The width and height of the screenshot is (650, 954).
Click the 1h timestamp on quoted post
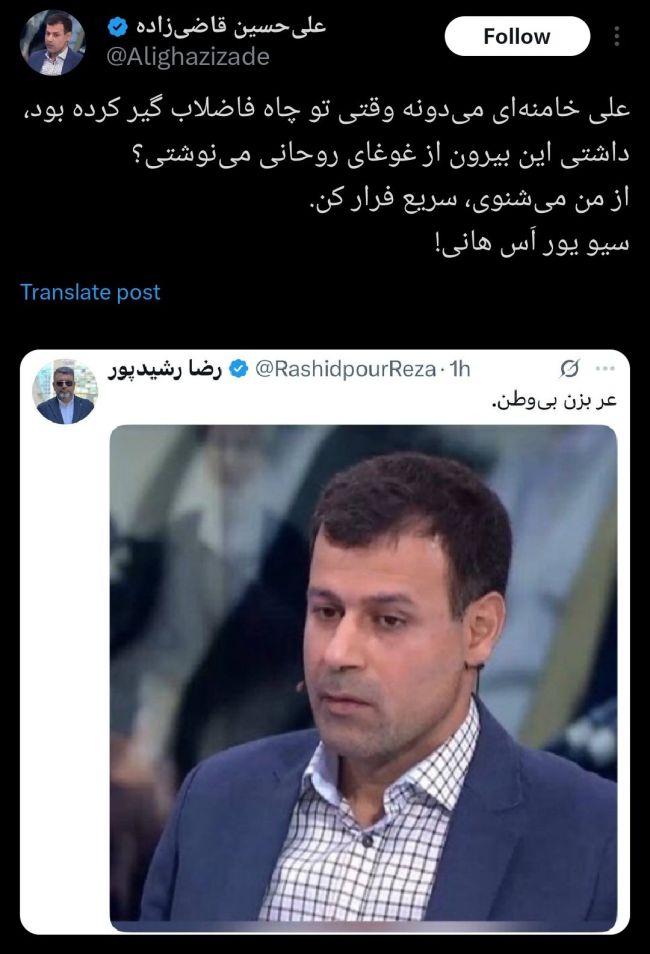[x=460, y=369]
